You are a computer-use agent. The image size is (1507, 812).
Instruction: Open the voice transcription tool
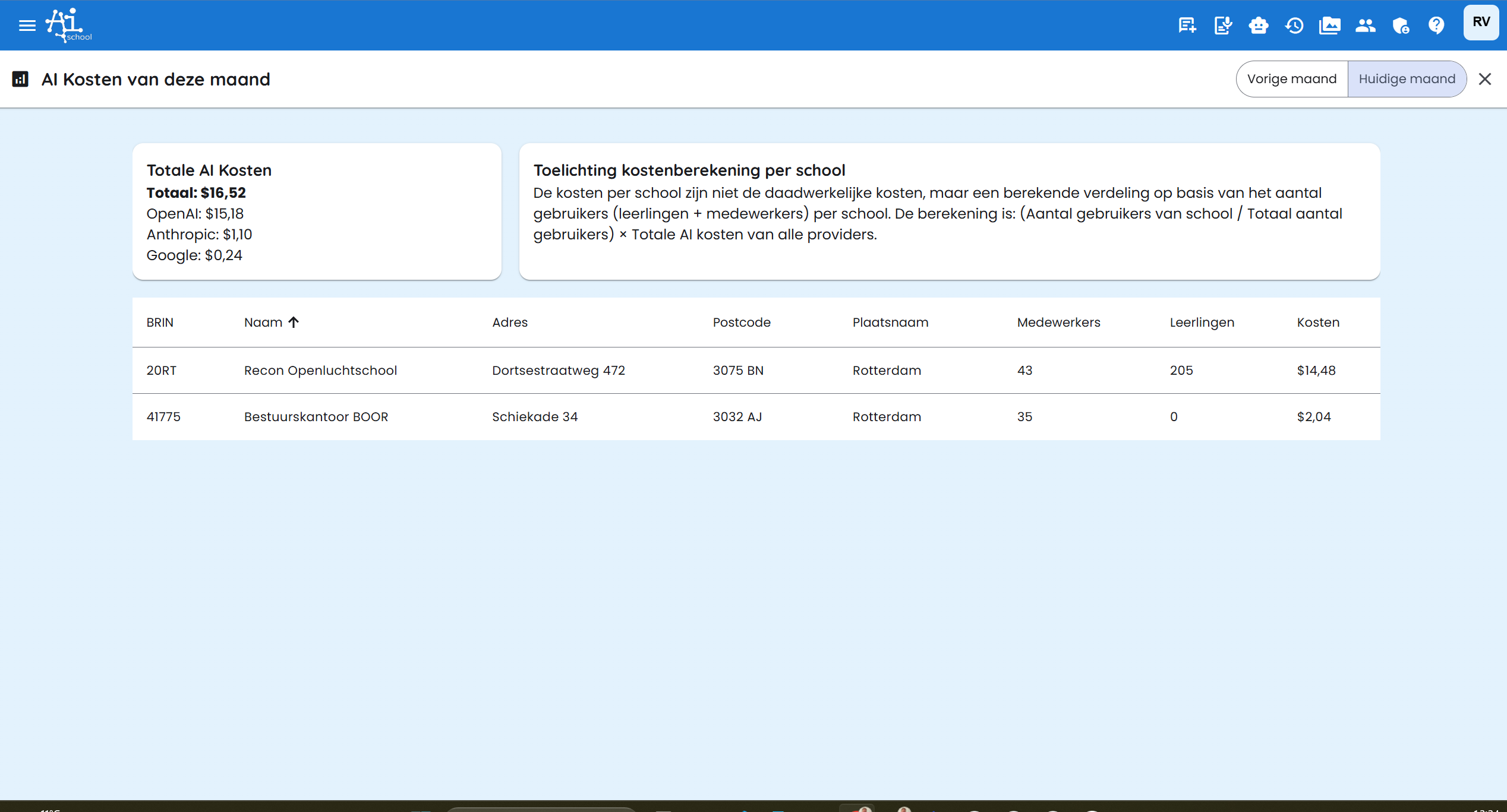[1222, 25]
